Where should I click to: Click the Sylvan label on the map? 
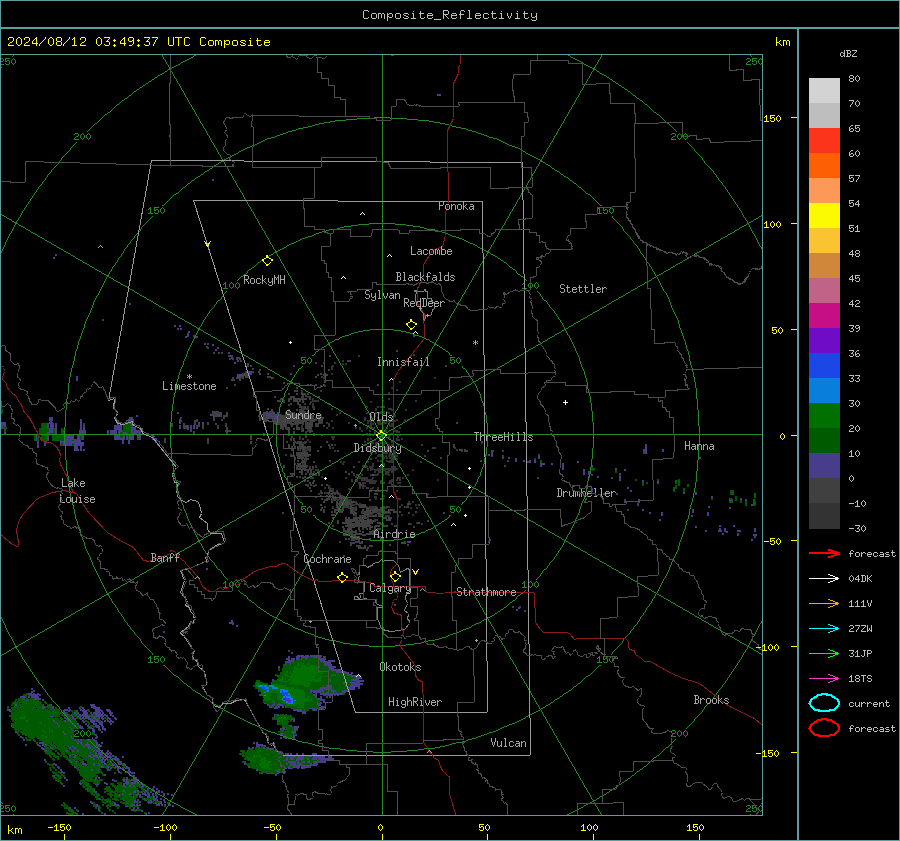[382, 295]
